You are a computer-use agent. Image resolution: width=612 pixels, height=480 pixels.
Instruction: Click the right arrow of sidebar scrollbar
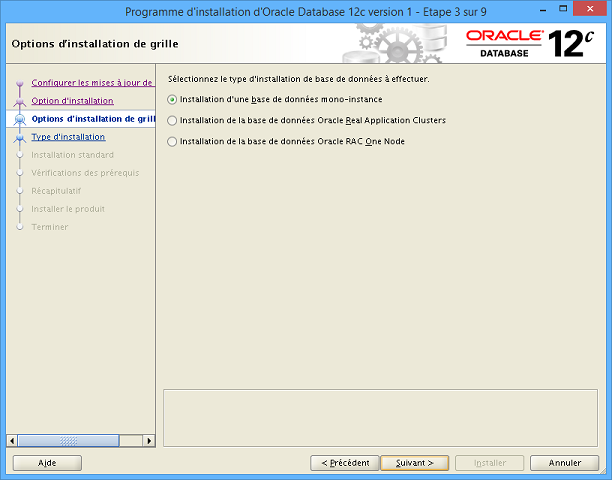point(148,441)
